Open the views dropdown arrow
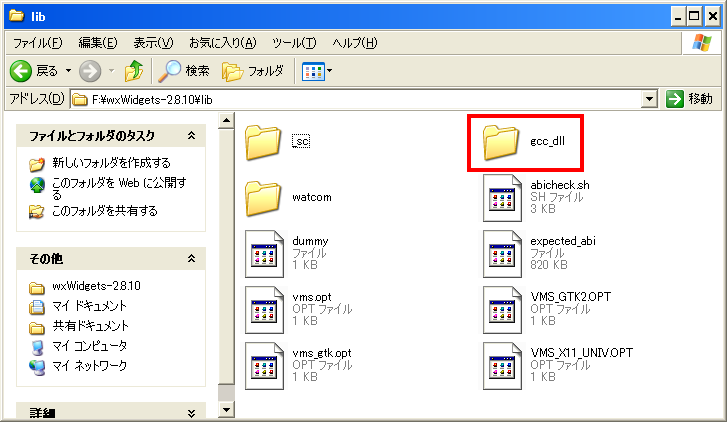 click(330, 71)
